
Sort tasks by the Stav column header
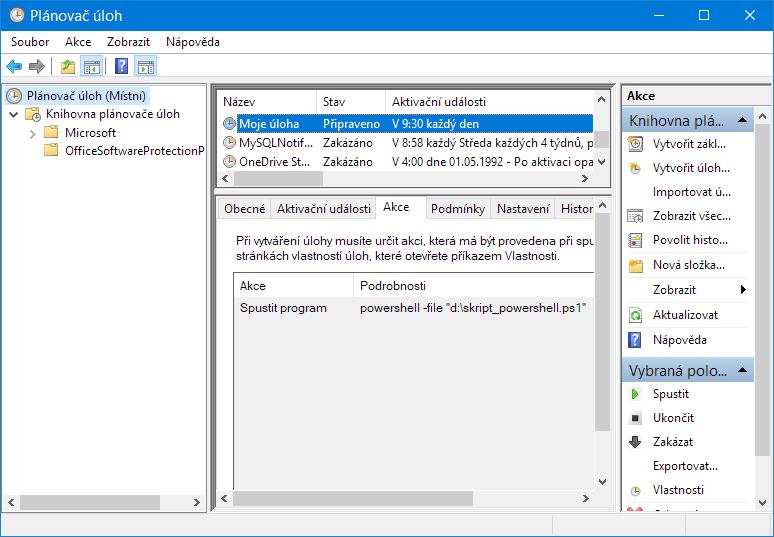pyautogui.click(x=351, y=102)
